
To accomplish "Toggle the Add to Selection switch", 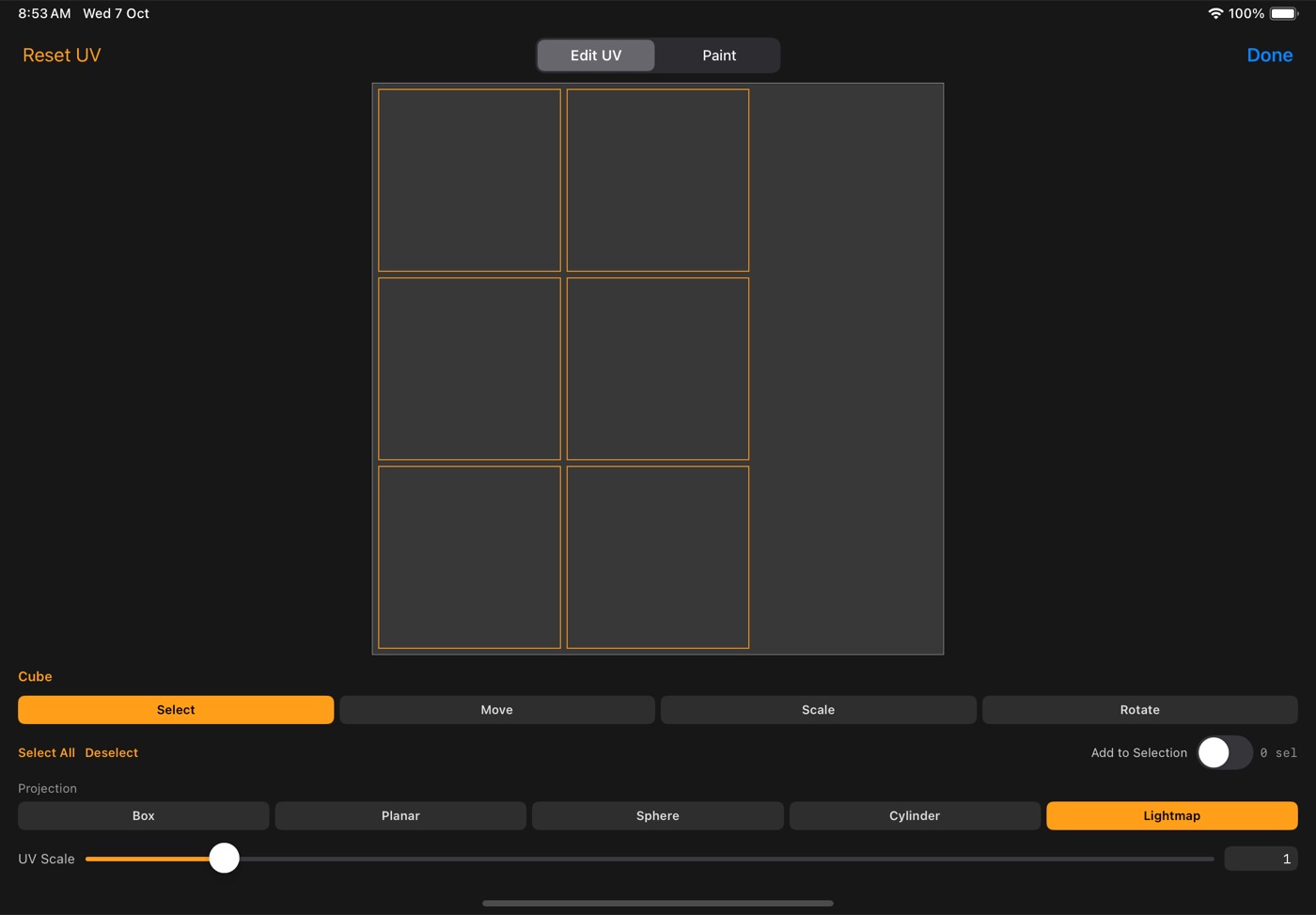I will 1225,752.
